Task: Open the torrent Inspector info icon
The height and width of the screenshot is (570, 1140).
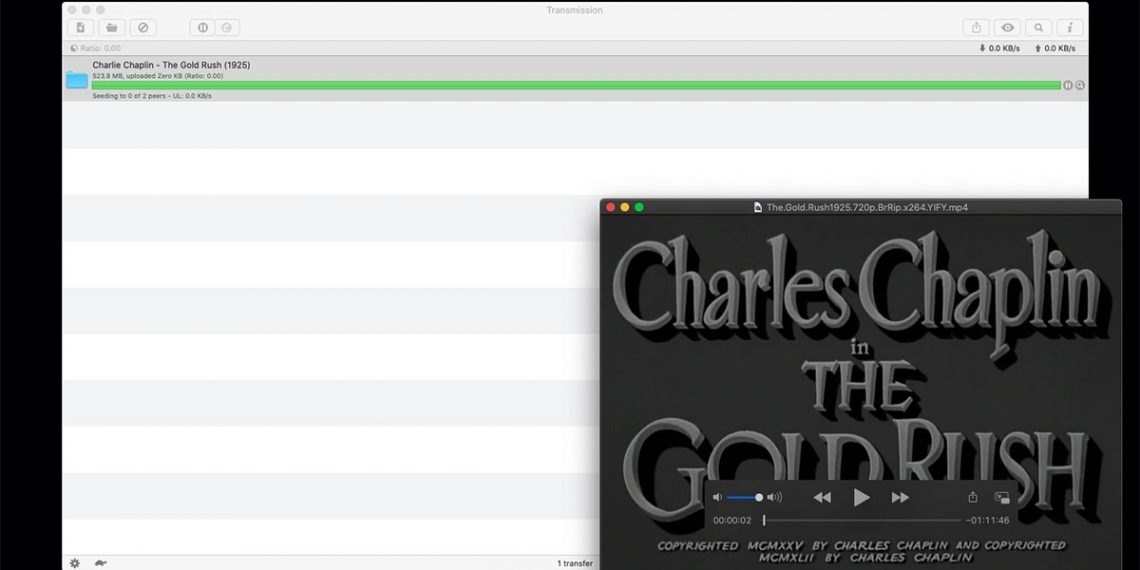Action: [1070, 28]
